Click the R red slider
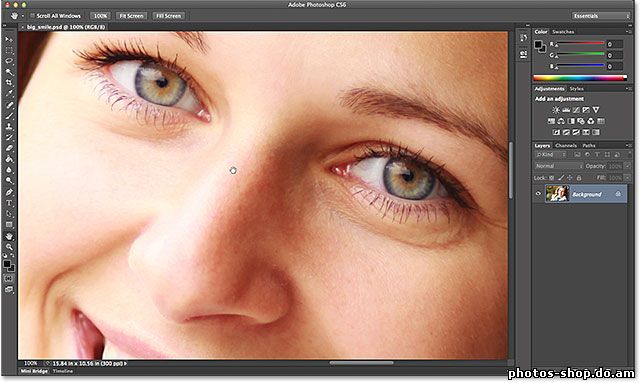Viewport: 640px width, 383px height. click(x=580, y=43)
